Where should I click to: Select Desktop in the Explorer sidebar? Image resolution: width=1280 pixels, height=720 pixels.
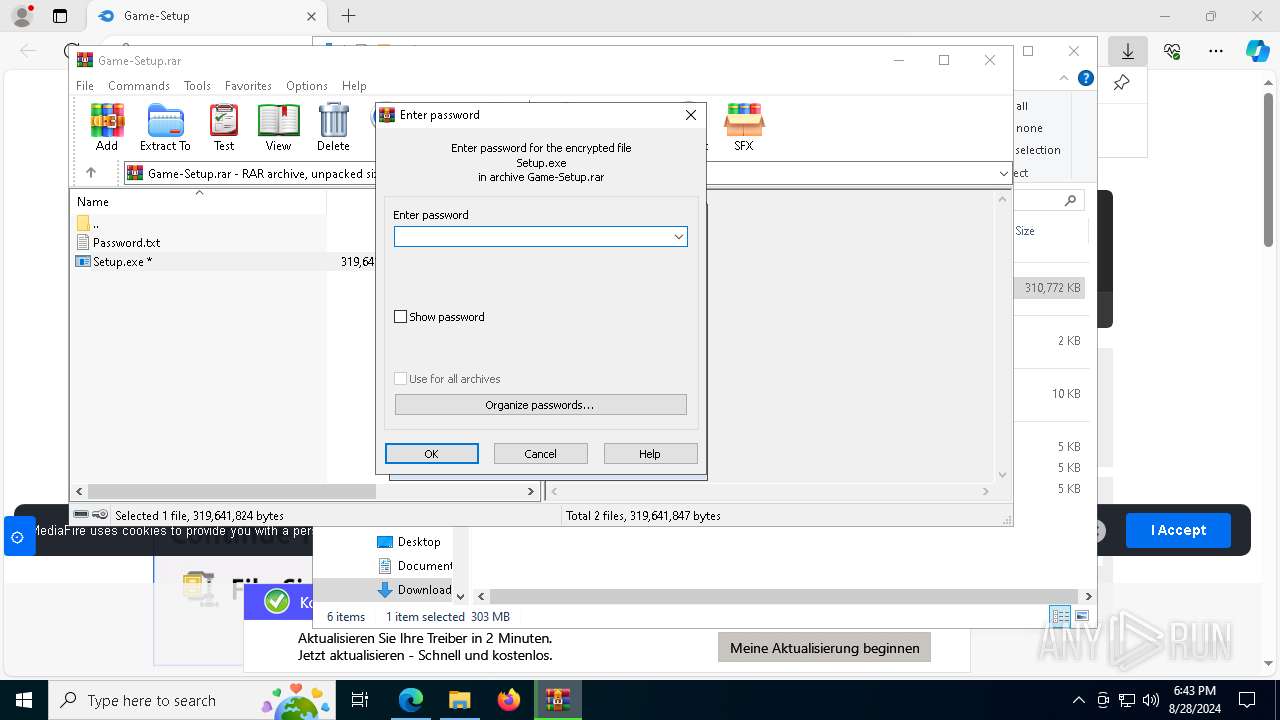[418, 542]
